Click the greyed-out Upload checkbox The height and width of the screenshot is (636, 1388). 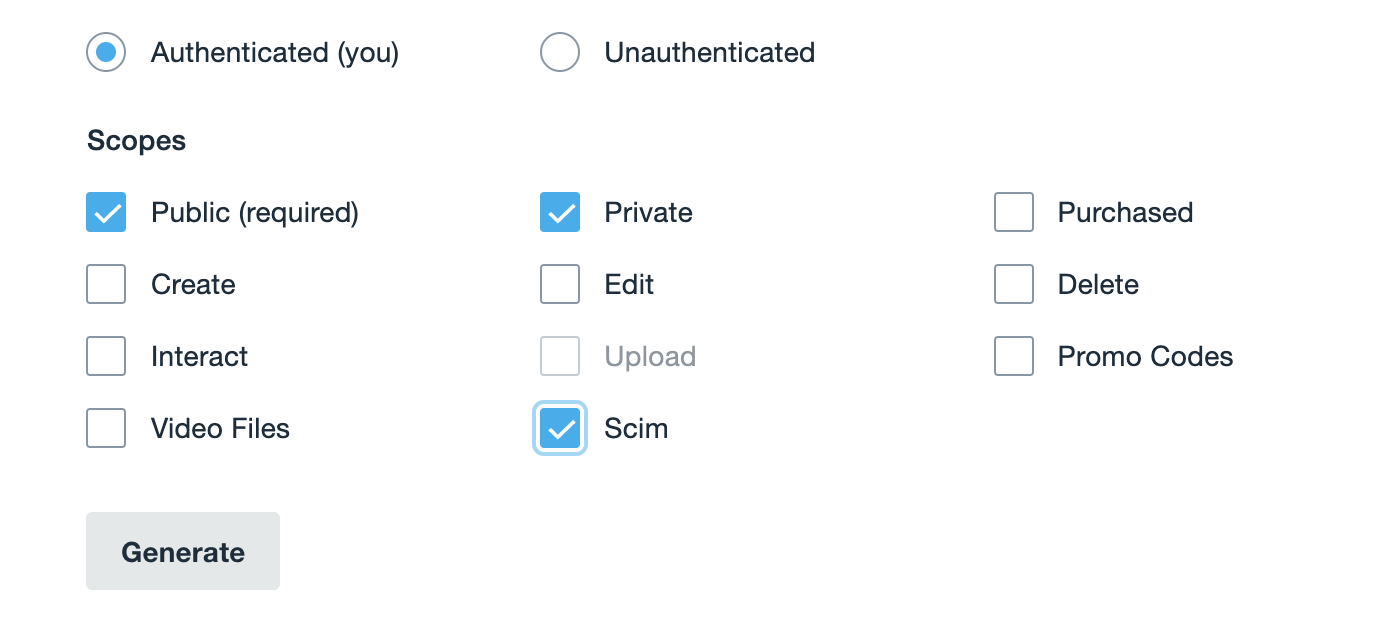click(560, 356)
